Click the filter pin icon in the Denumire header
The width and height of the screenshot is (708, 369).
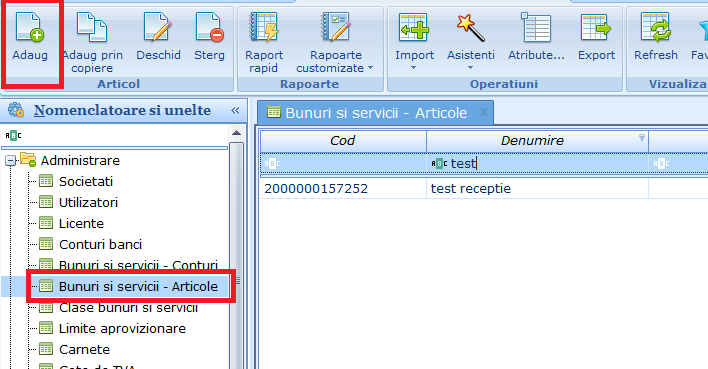[x=642, y=138]
